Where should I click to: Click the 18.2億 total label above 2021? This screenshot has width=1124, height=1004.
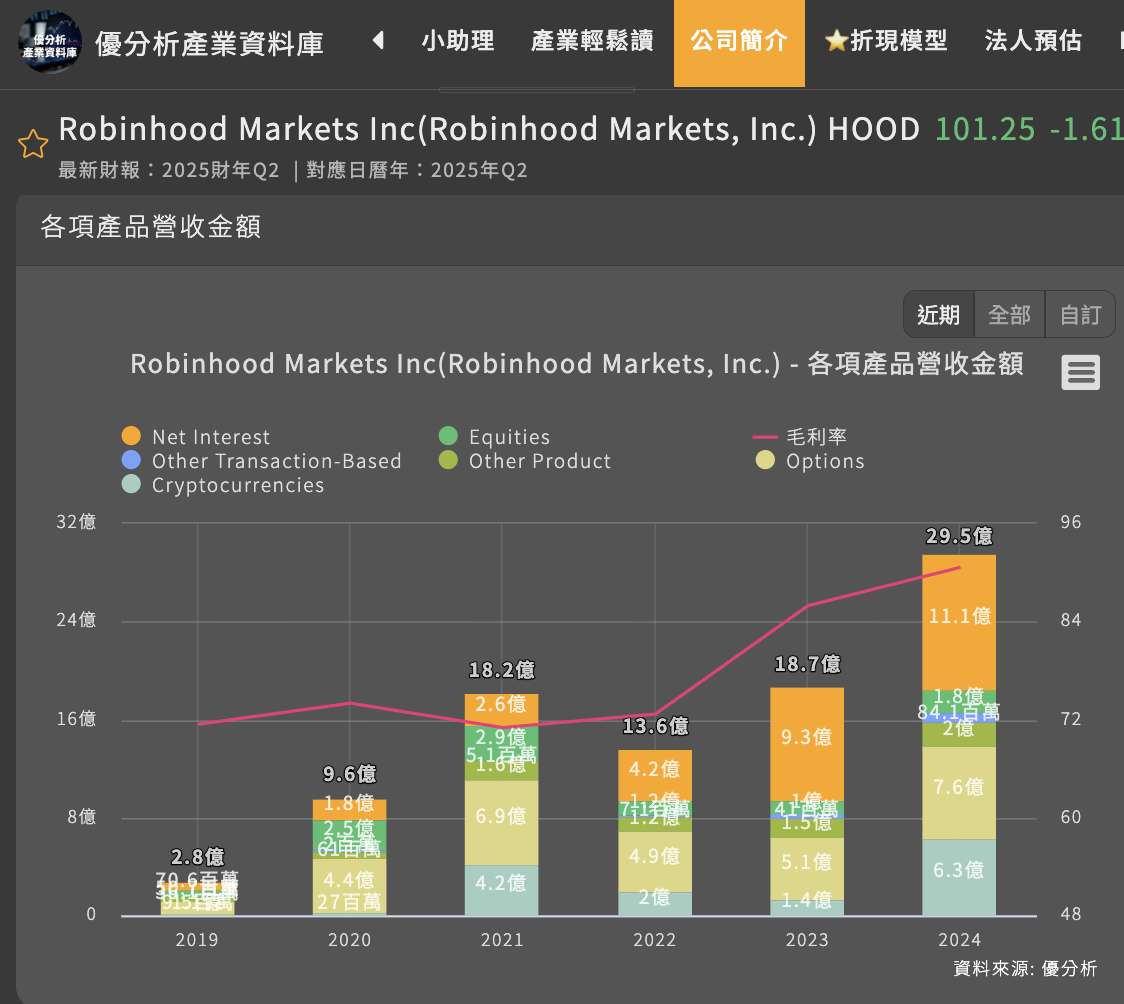point(502,670)
